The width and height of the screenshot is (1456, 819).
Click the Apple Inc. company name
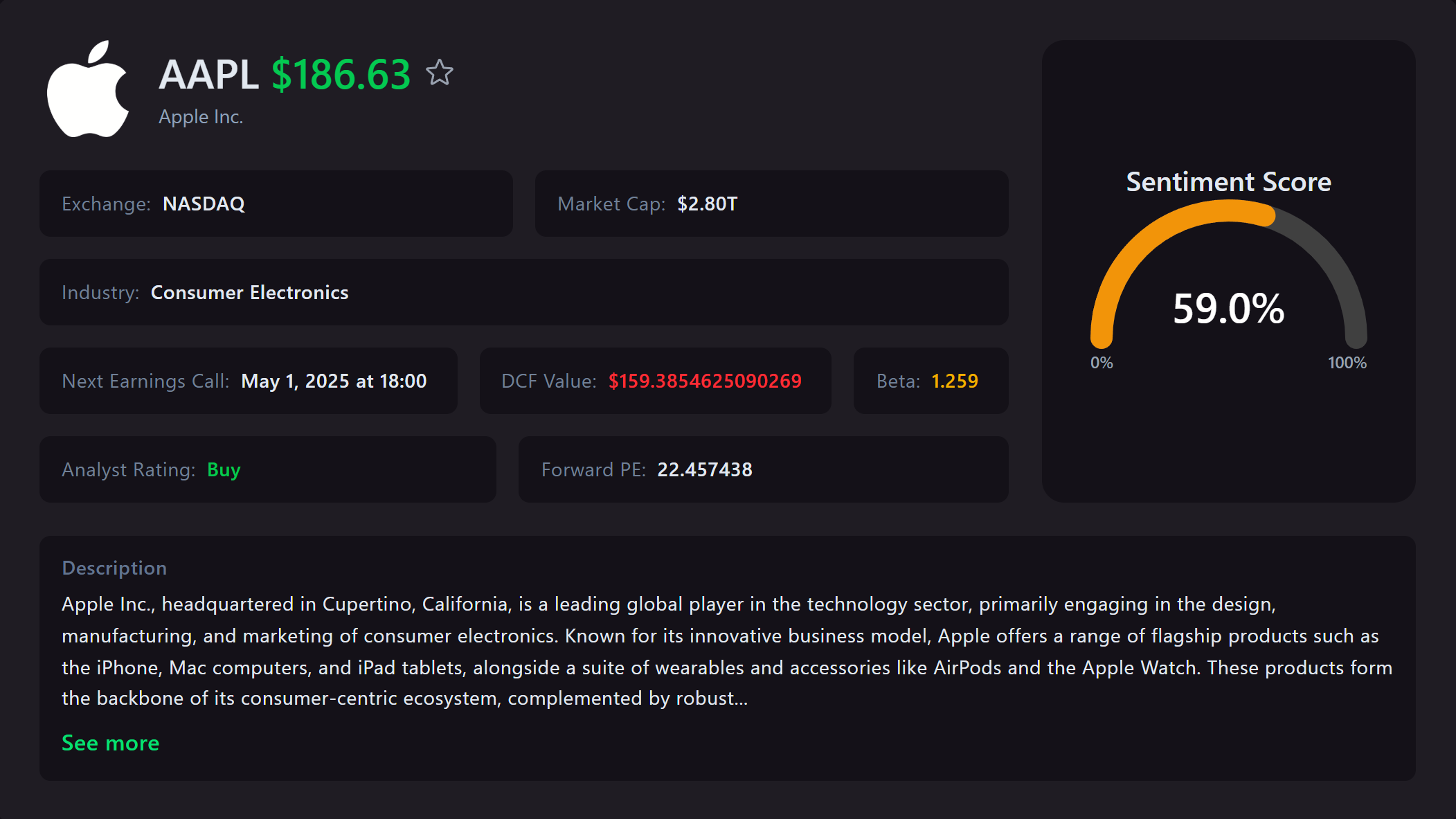click(201, 117)
